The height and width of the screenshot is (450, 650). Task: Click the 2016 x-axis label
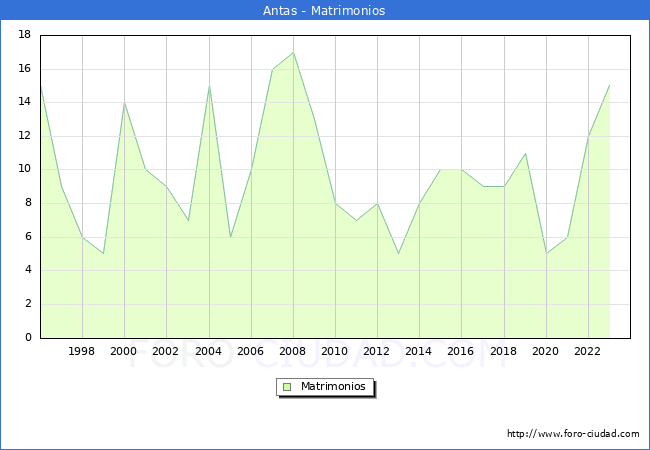461,351
